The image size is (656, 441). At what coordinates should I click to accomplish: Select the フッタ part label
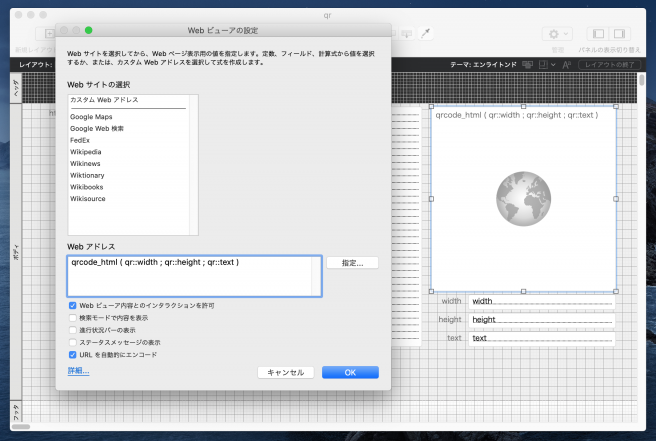(x=16, y=412)
